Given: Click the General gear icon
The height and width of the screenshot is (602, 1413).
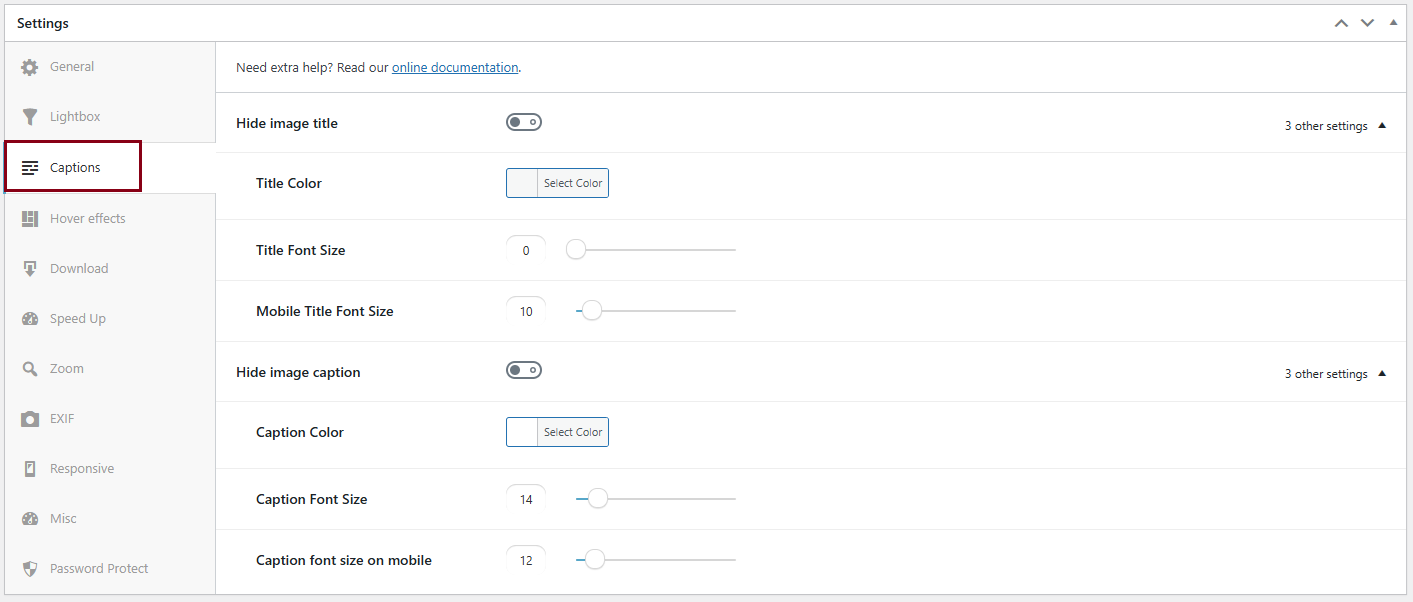Looking at the screenshot, I should (30, 67).
